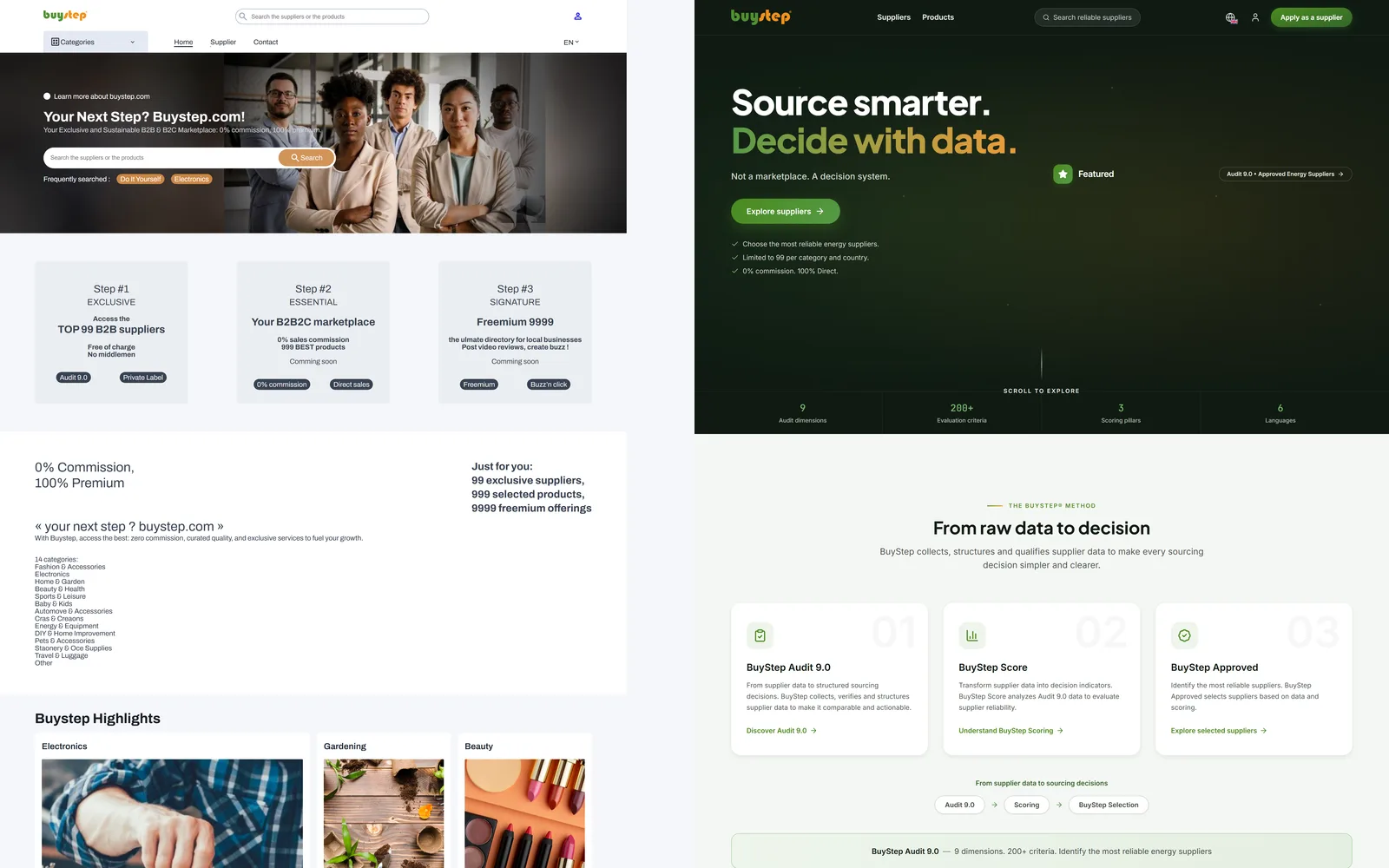1389x868 pixels.
Task: Open the Products menu on the dark header
Action: coord(938,17)
